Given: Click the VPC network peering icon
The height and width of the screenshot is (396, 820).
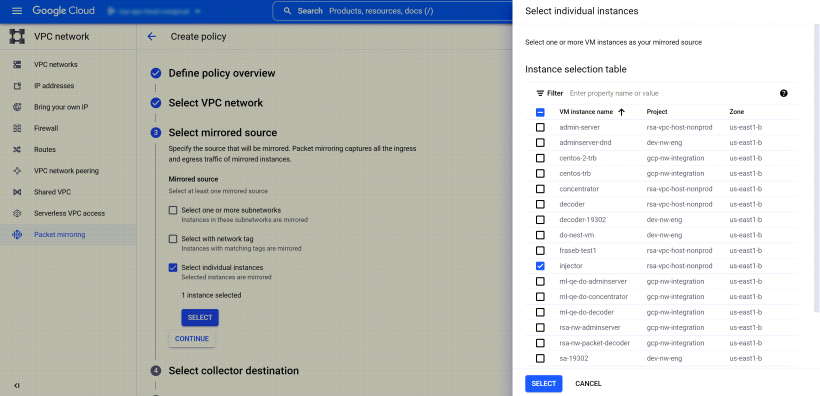Looking at the screenshot, I should coord(17,171).
